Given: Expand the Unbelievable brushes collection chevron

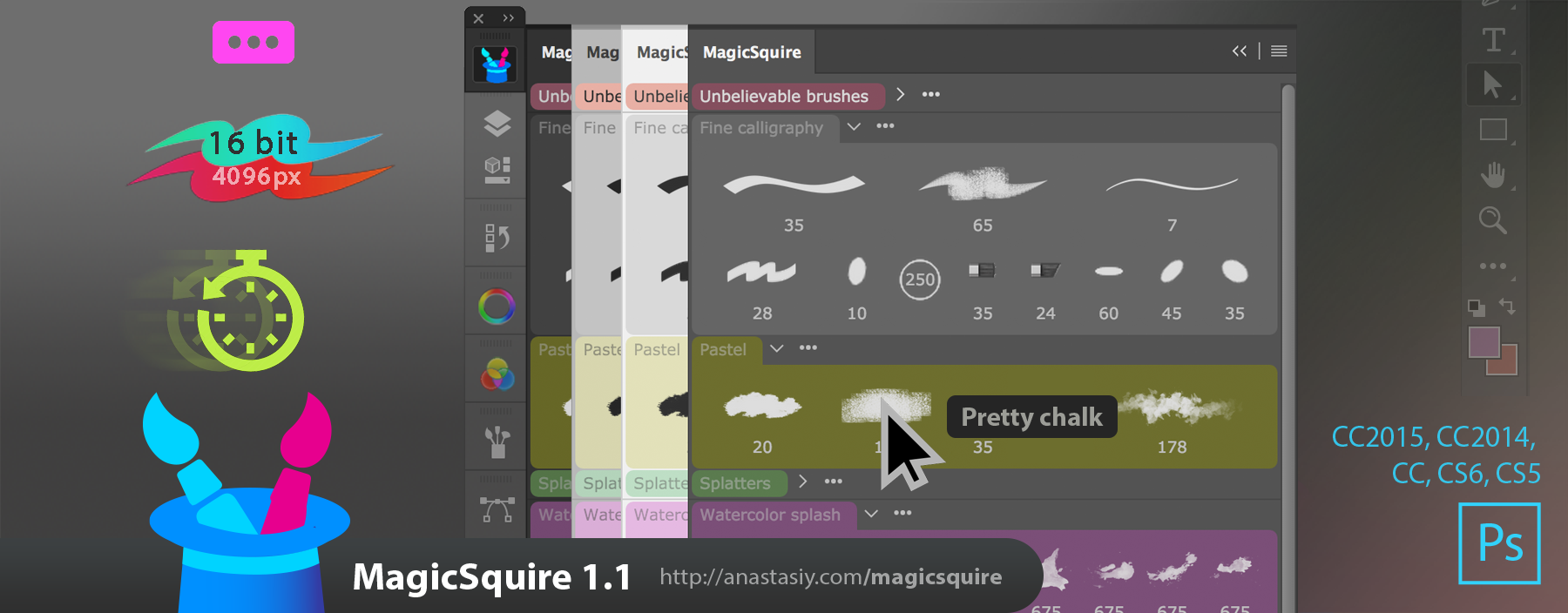Looking at the screenshot, I should [x=901, y=94].
